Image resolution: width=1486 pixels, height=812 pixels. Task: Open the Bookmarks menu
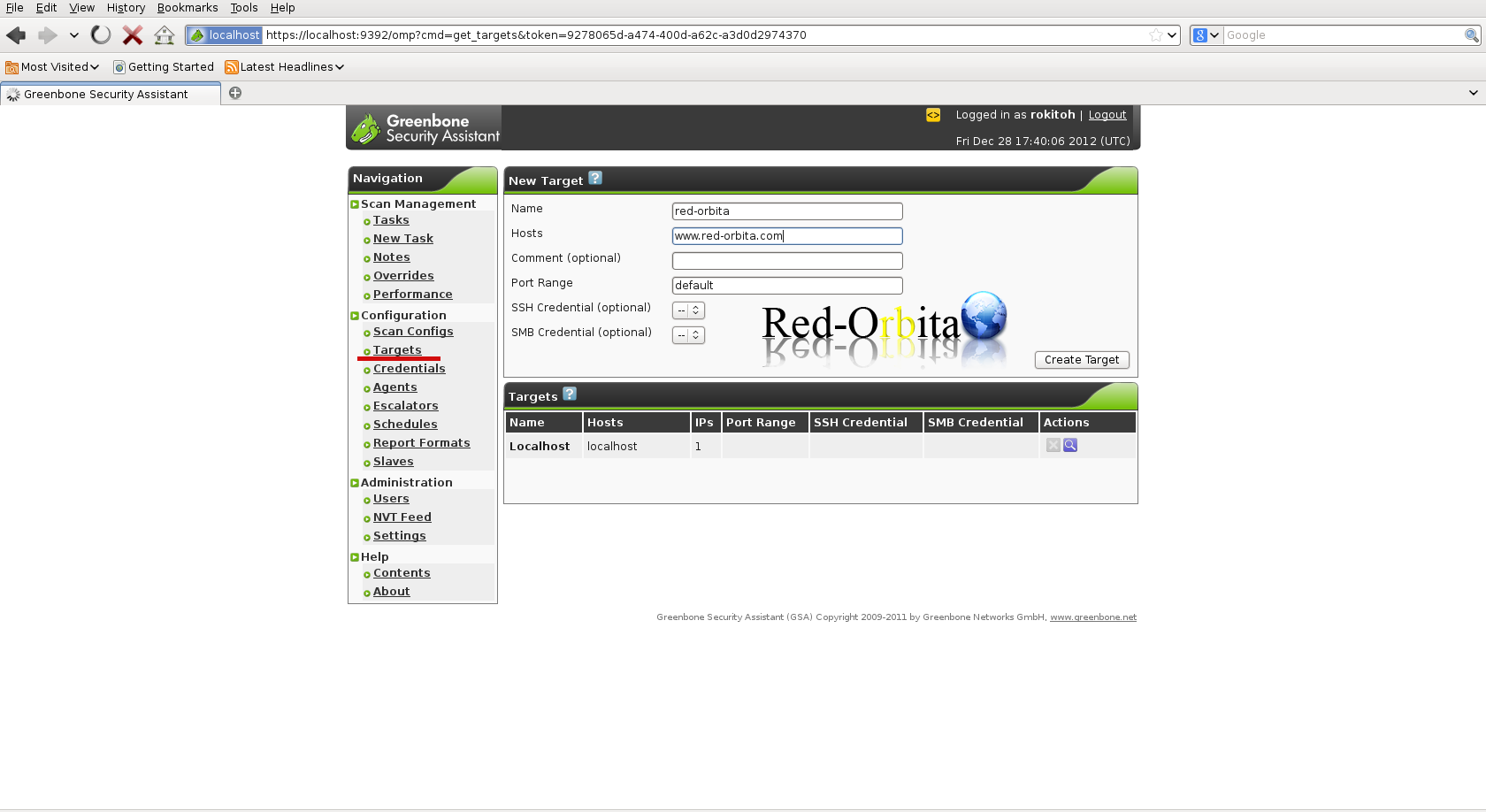click(188, 8)
